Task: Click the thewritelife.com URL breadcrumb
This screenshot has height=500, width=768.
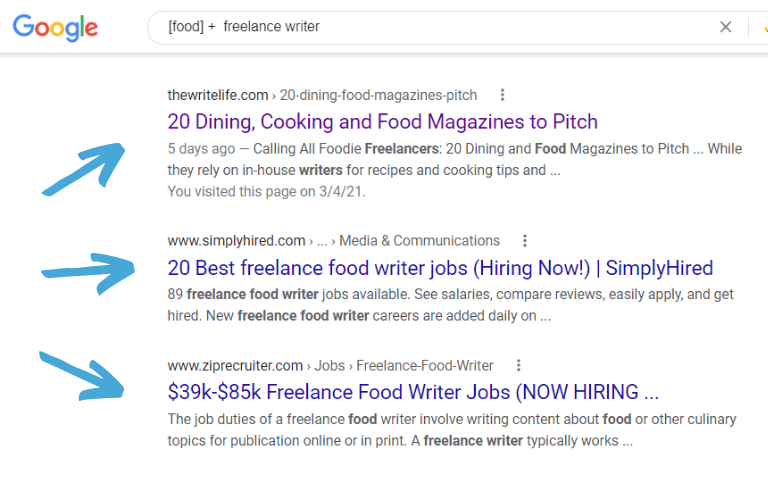Action: (218, 95)
